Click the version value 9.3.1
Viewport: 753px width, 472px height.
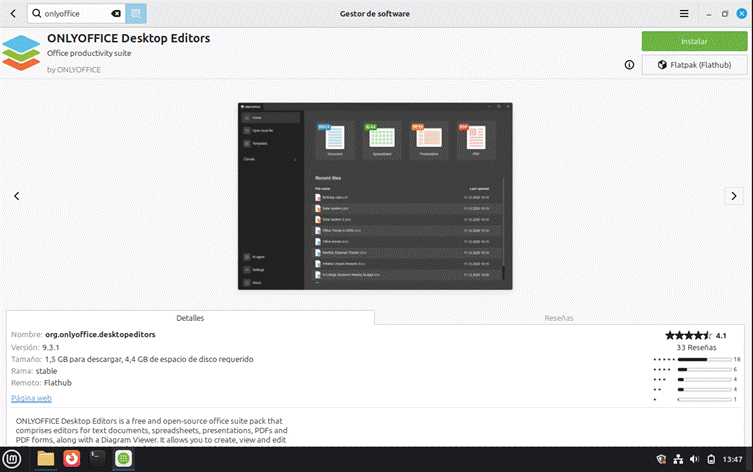51,347
